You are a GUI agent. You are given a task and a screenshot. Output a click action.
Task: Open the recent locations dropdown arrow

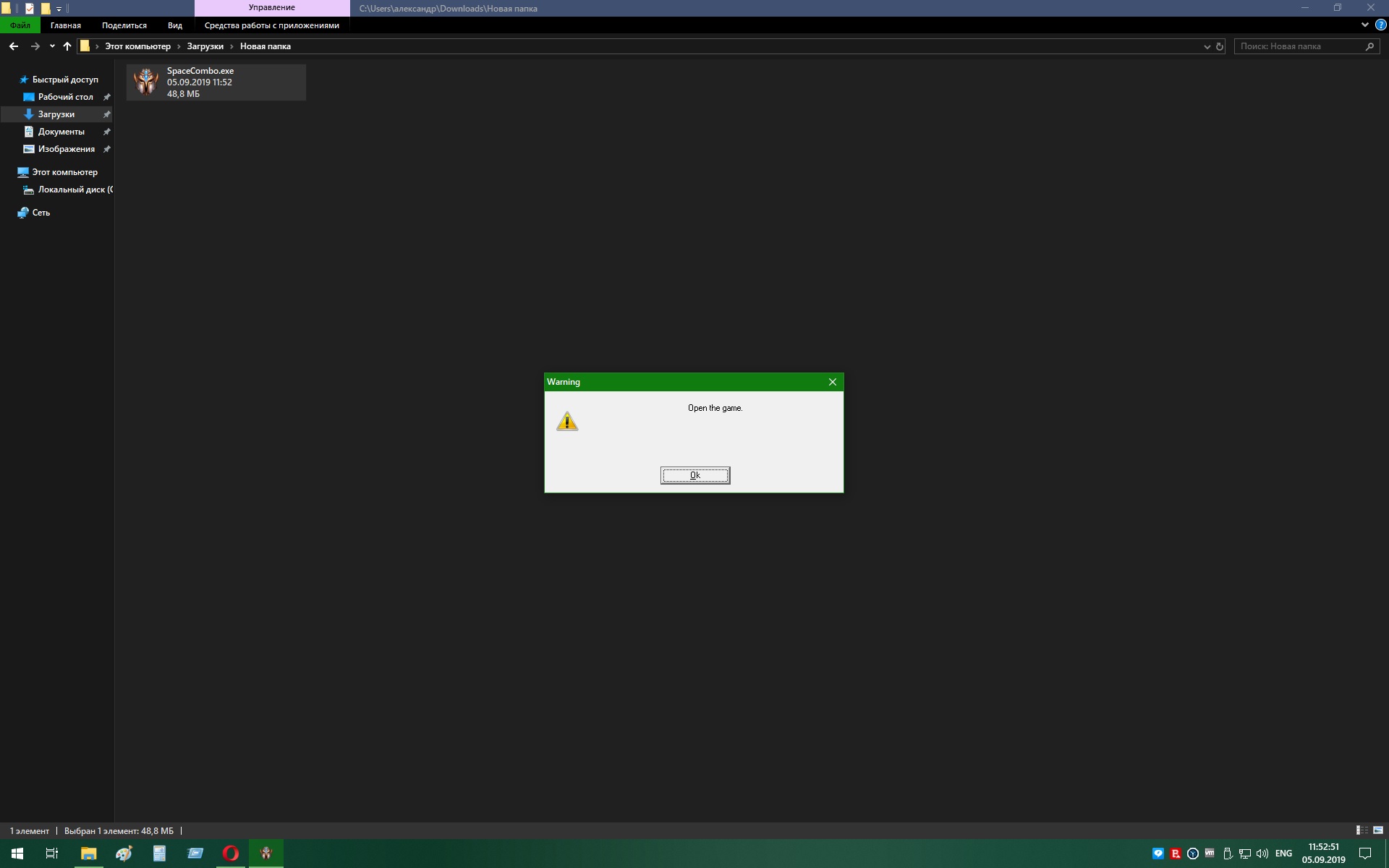[52, 46]
